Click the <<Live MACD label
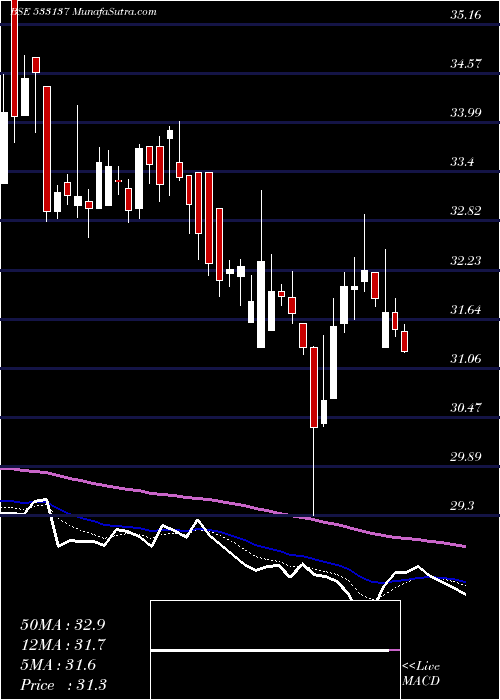This screenshot has width=500, height=700. click(421, 674)
